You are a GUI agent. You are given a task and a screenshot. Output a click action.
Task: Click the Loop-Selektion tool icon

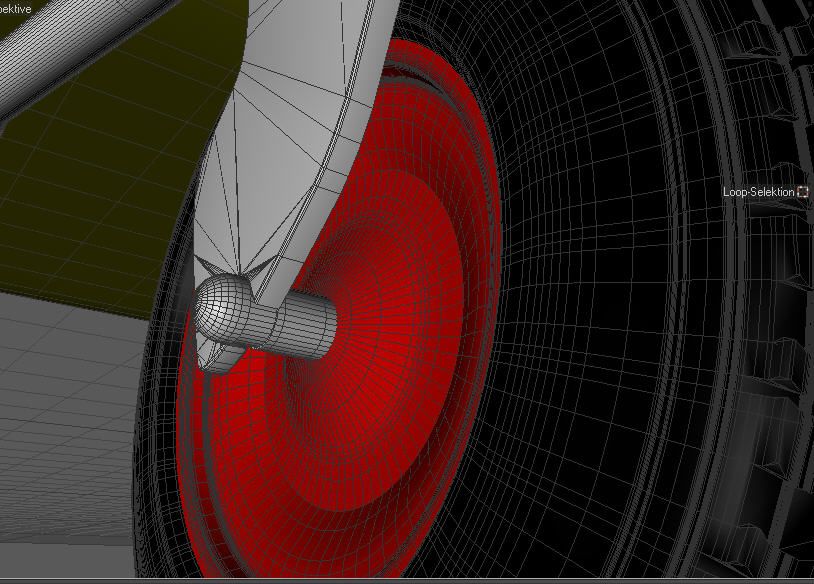click(x=803, y=192)
